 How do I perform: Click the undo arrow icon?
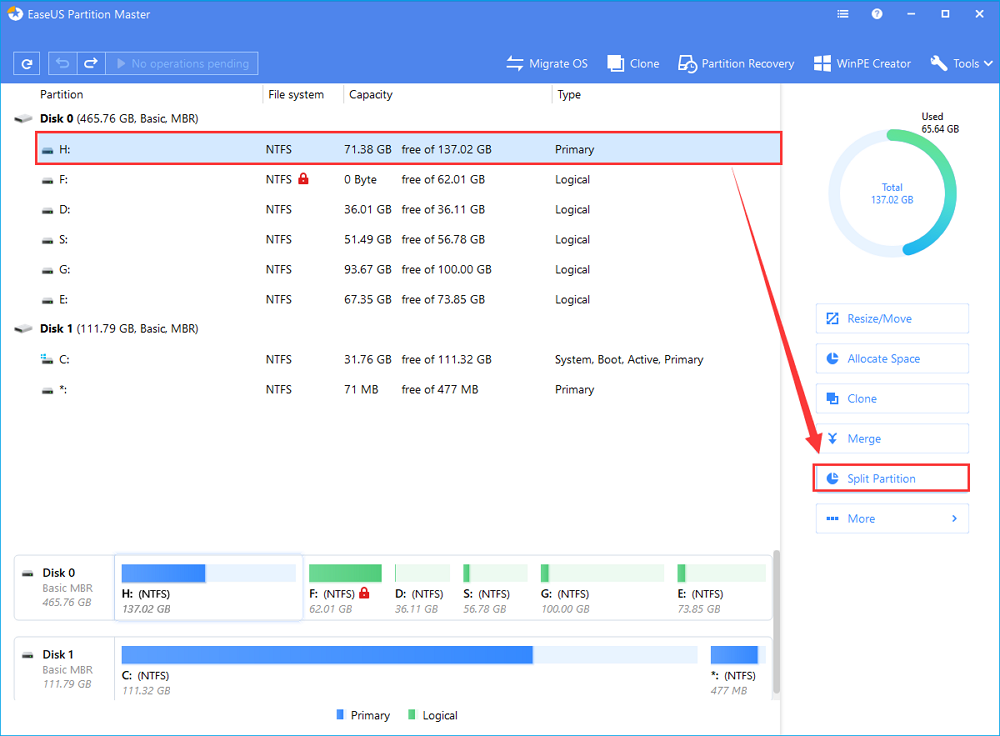[62, 64]
